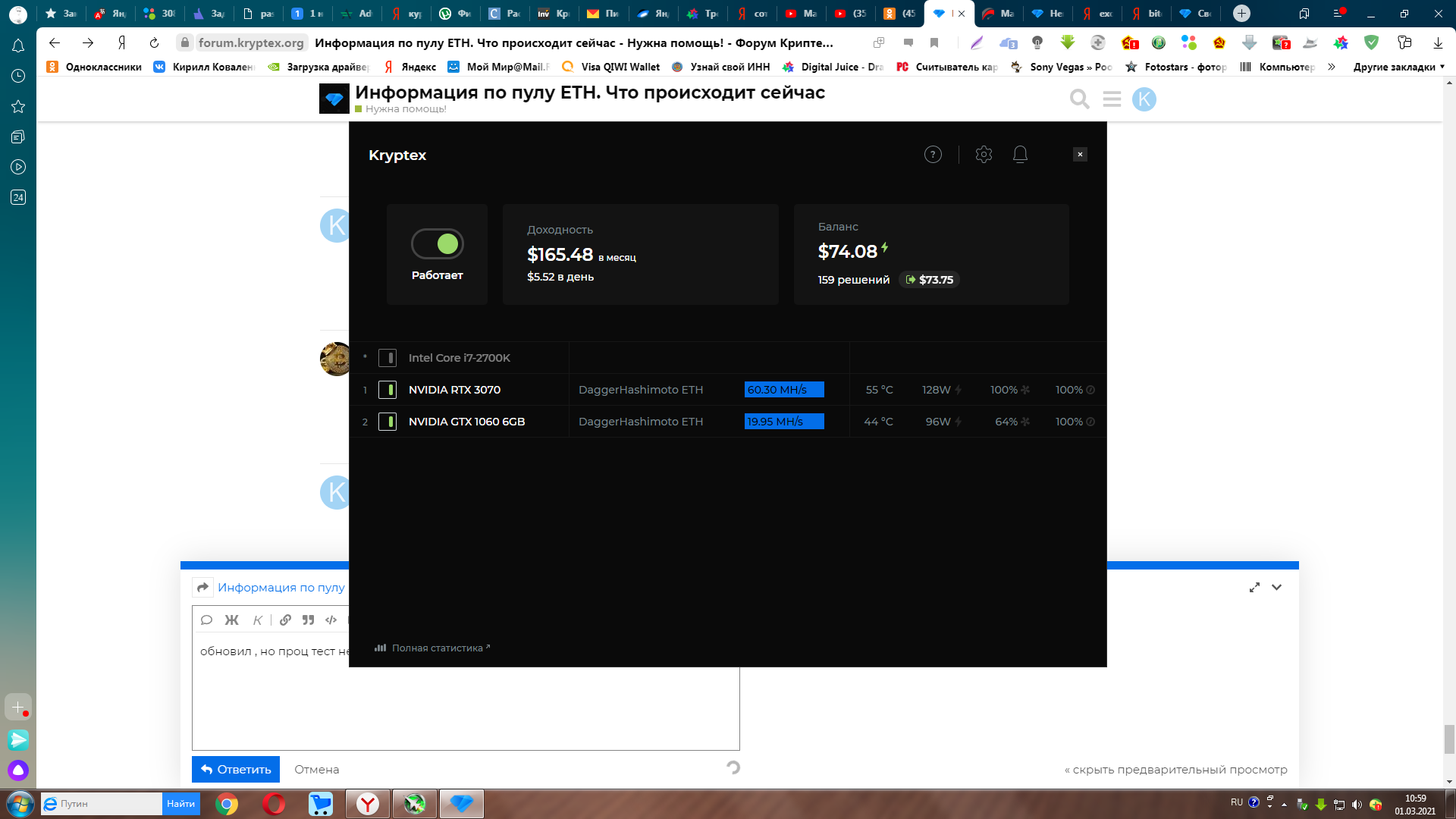
Task: Open Kryptex settings gear icon
Action: tap(984, 155)
